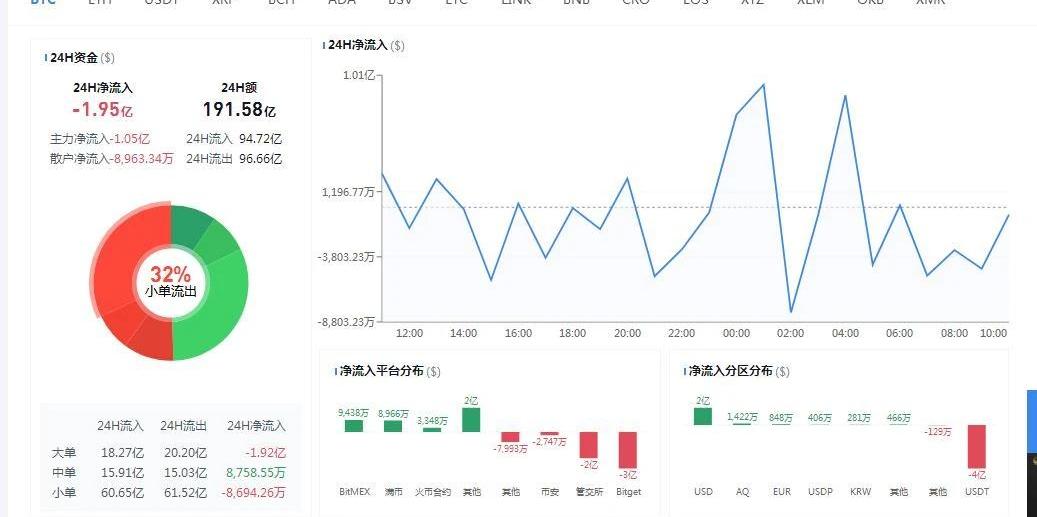Click the highest peak of the net inflow line
The width and height of the screenshot is (1037, 517).
click(x=764, y=85)
